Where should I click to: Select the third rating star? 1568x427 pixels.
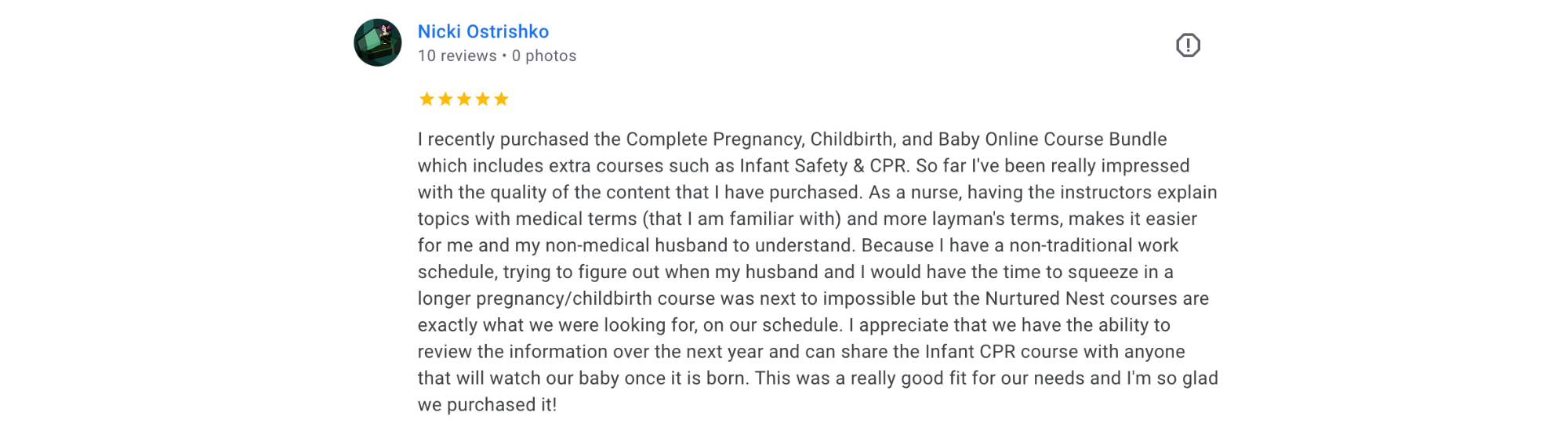[464, 99]
